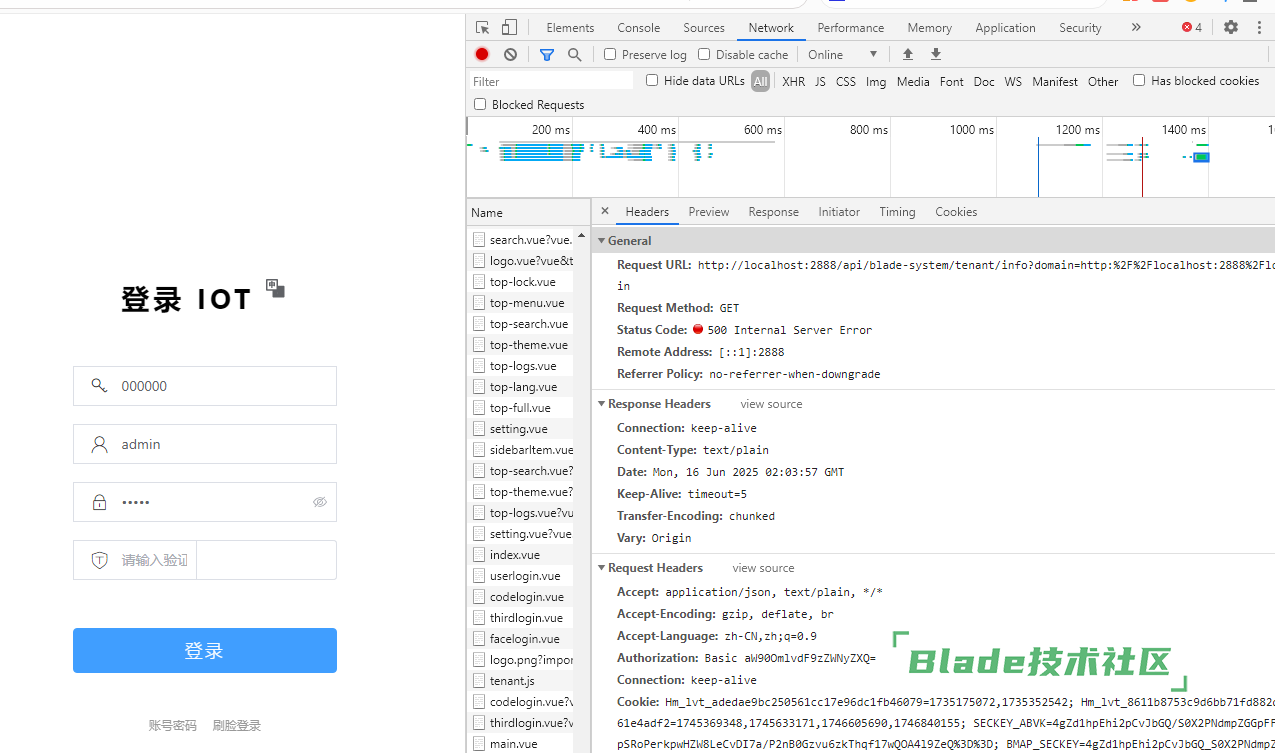This screenshot has width=1275, height=753.
Task: Switch to 账号密码 login mode
Action: tap(173, 726)
